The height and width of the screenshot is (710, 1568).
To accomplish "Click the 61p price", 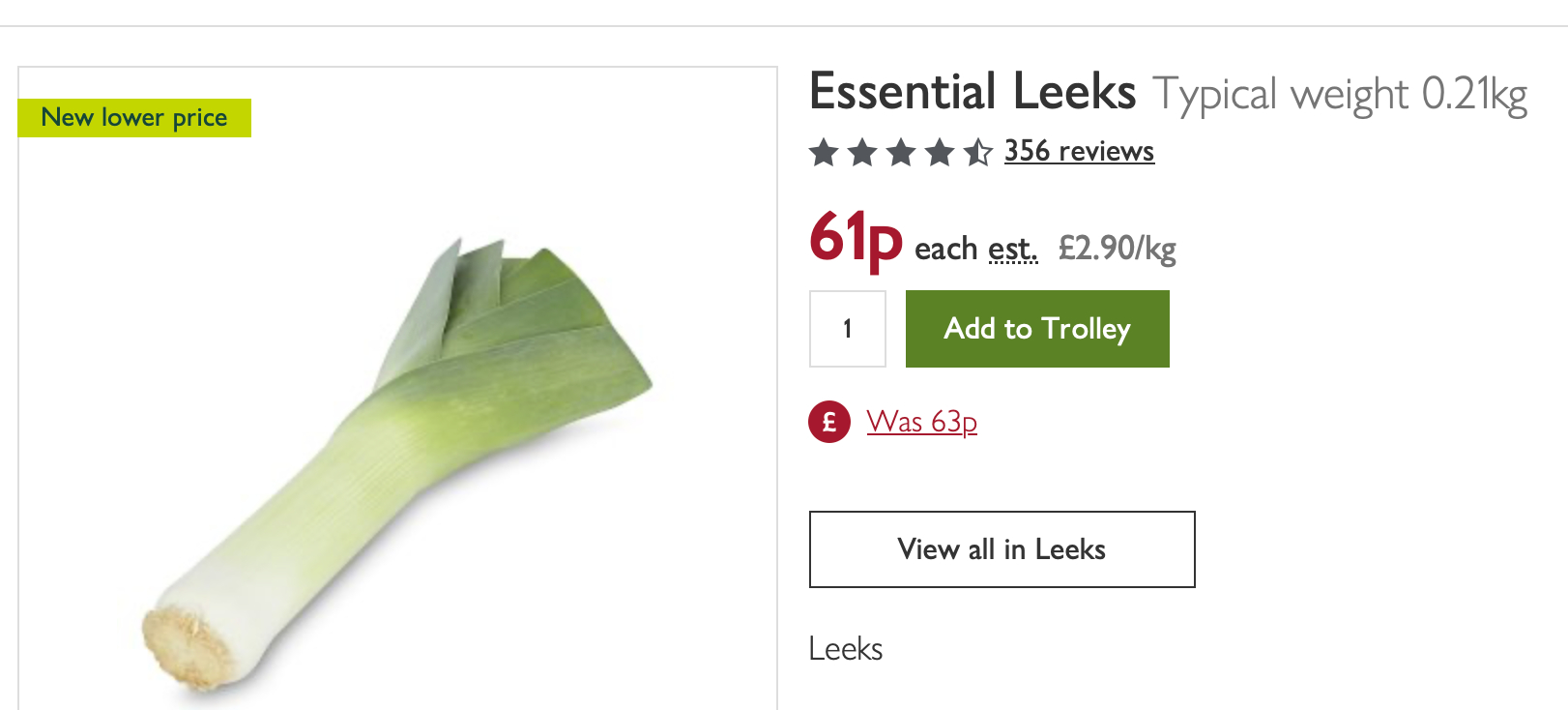I will [856, 239].
